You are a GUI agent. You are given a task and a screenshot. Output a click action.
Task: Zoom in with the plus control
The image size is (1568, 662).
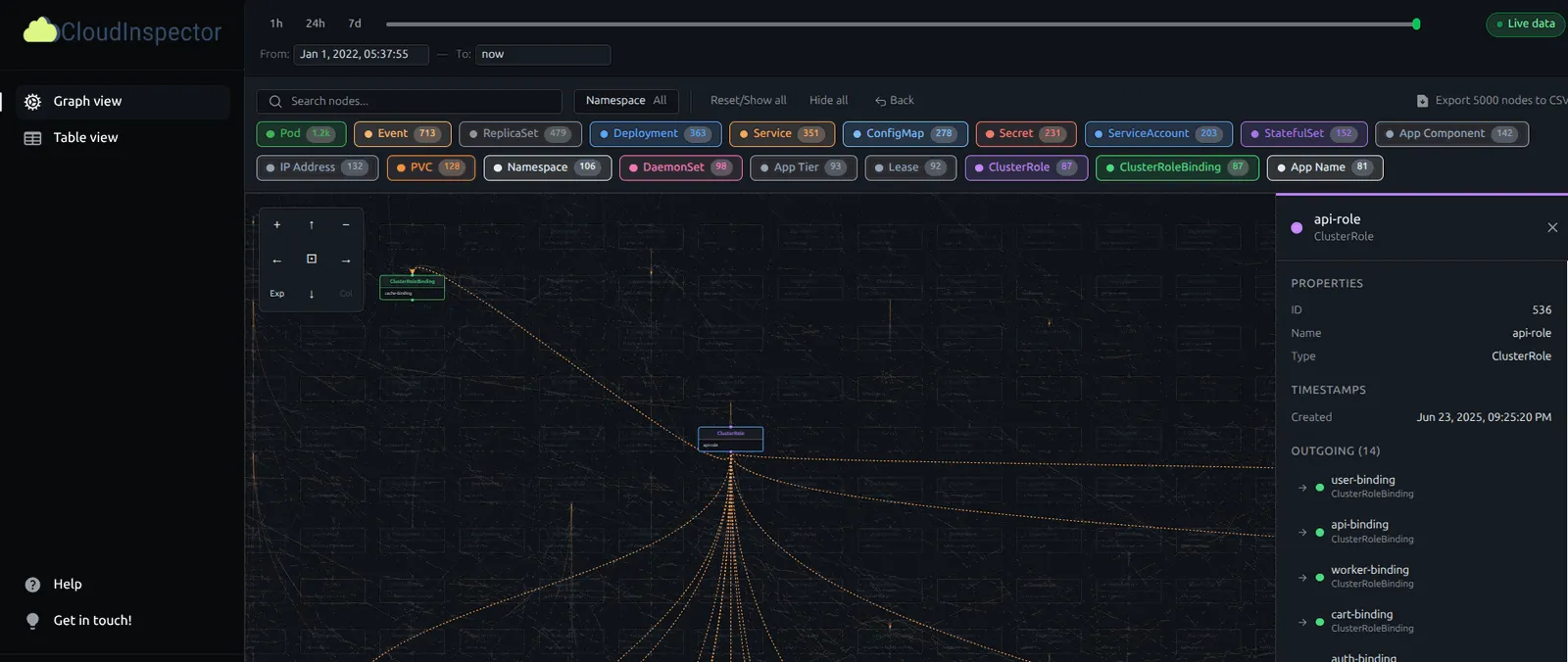click(x=277, y=225)
